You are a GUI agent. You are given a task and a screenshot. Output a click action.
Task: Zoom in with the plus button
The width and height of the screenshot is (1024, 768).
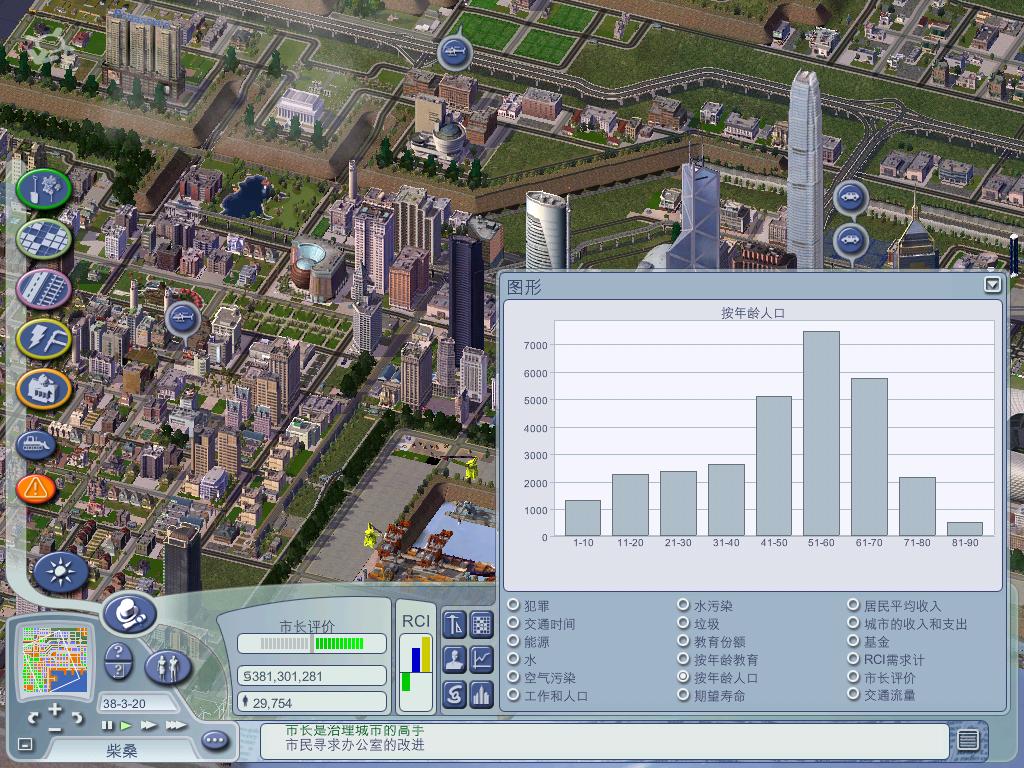click(55, 709)
